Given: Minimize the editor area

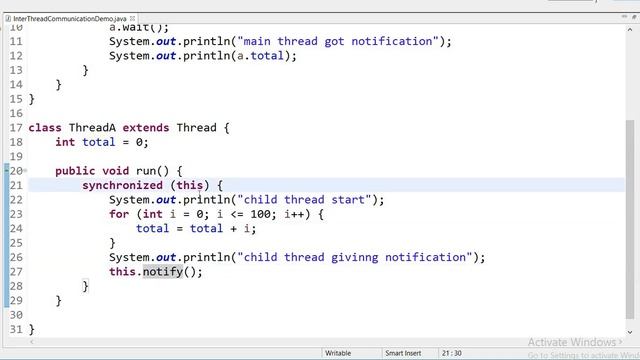Looking at the screenshot, I should pyautogui.click(x=624, y=17).
